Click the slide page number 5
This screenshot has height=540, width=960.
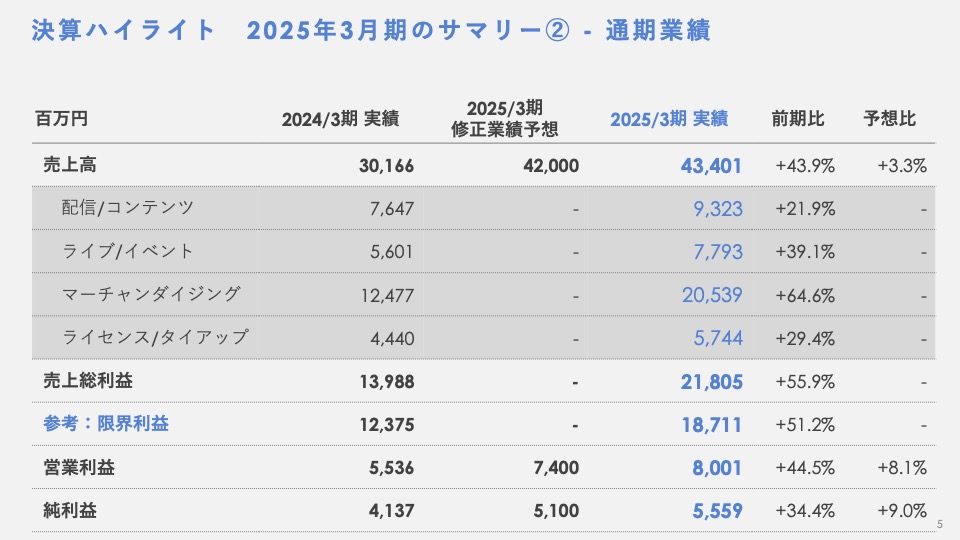[940, 525]
